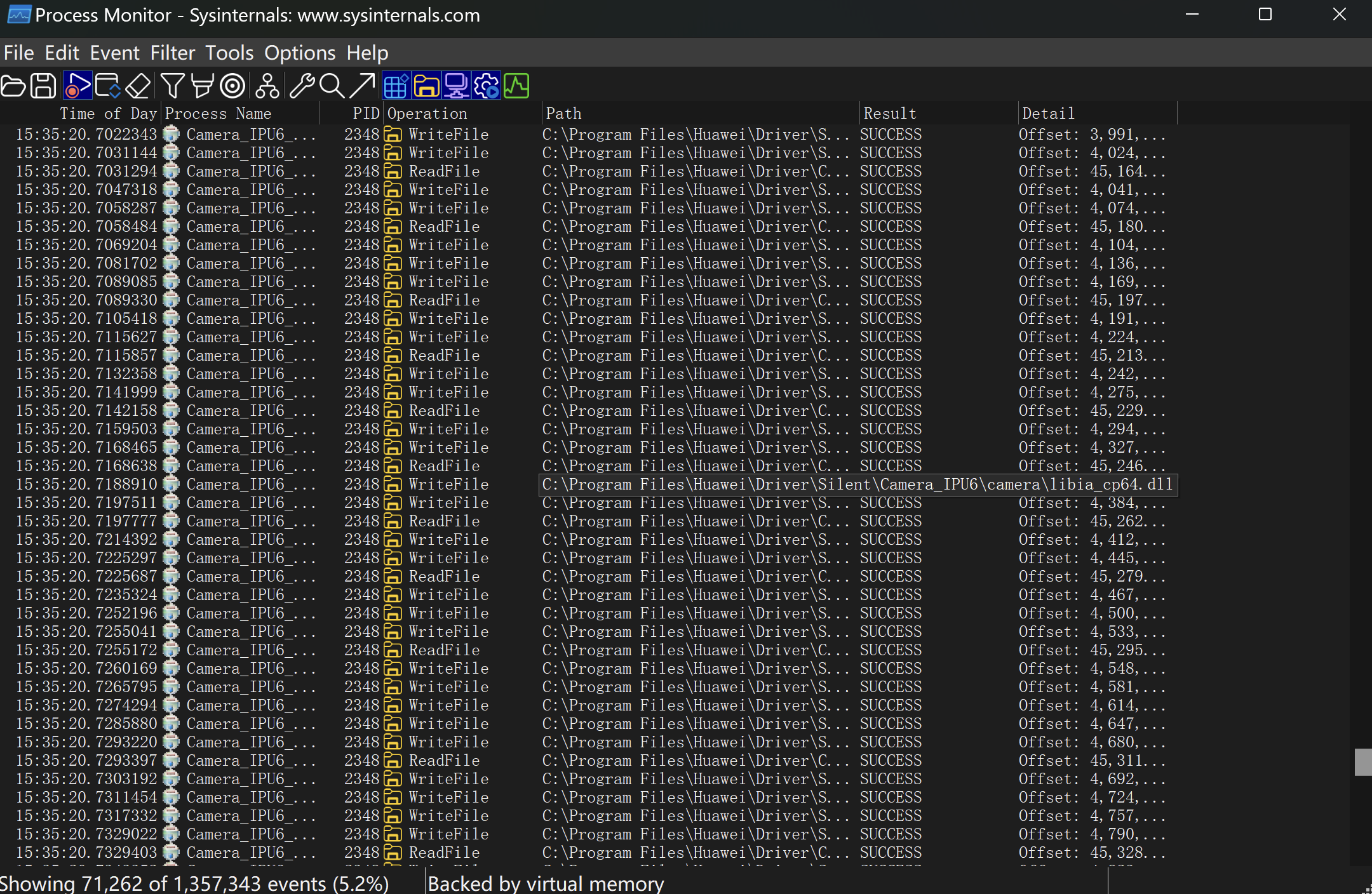The width and height of the screenshot is (1372, 894).
Task: Open Event Properties with the wrench icon
Action: pyautogui.click(x=302, y=86)
